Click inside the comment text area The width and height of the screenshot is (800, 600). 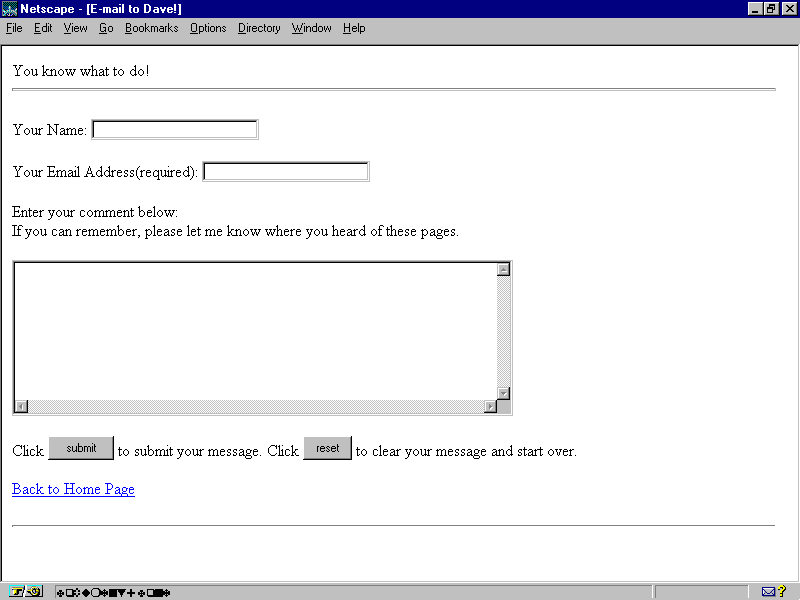click(255, 330)
